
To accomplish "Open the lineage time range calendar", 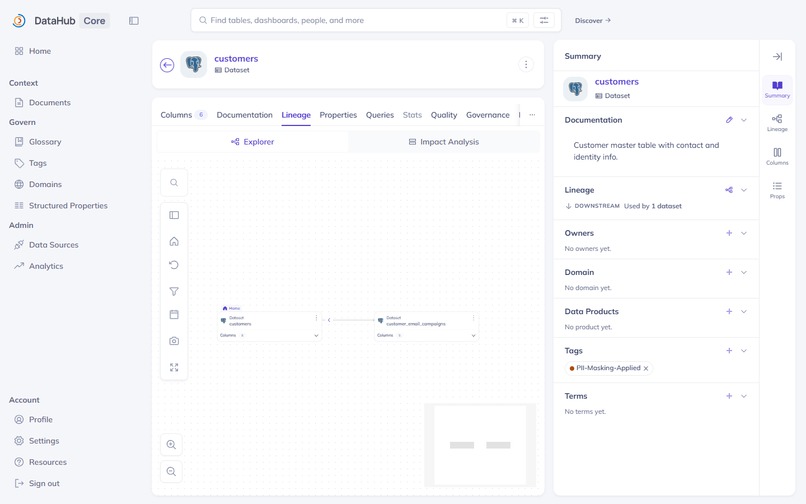I will pos(174,314).
